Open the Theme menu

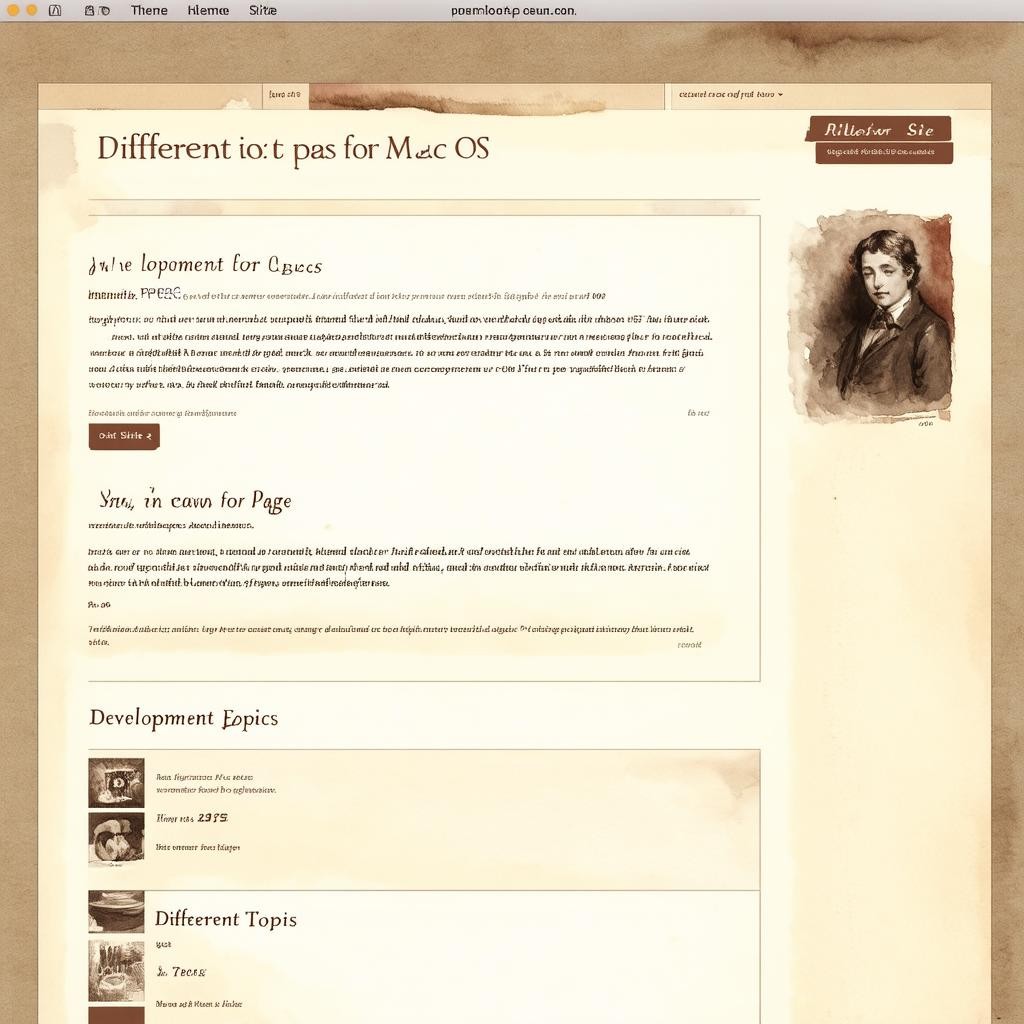tap(149, 10)
